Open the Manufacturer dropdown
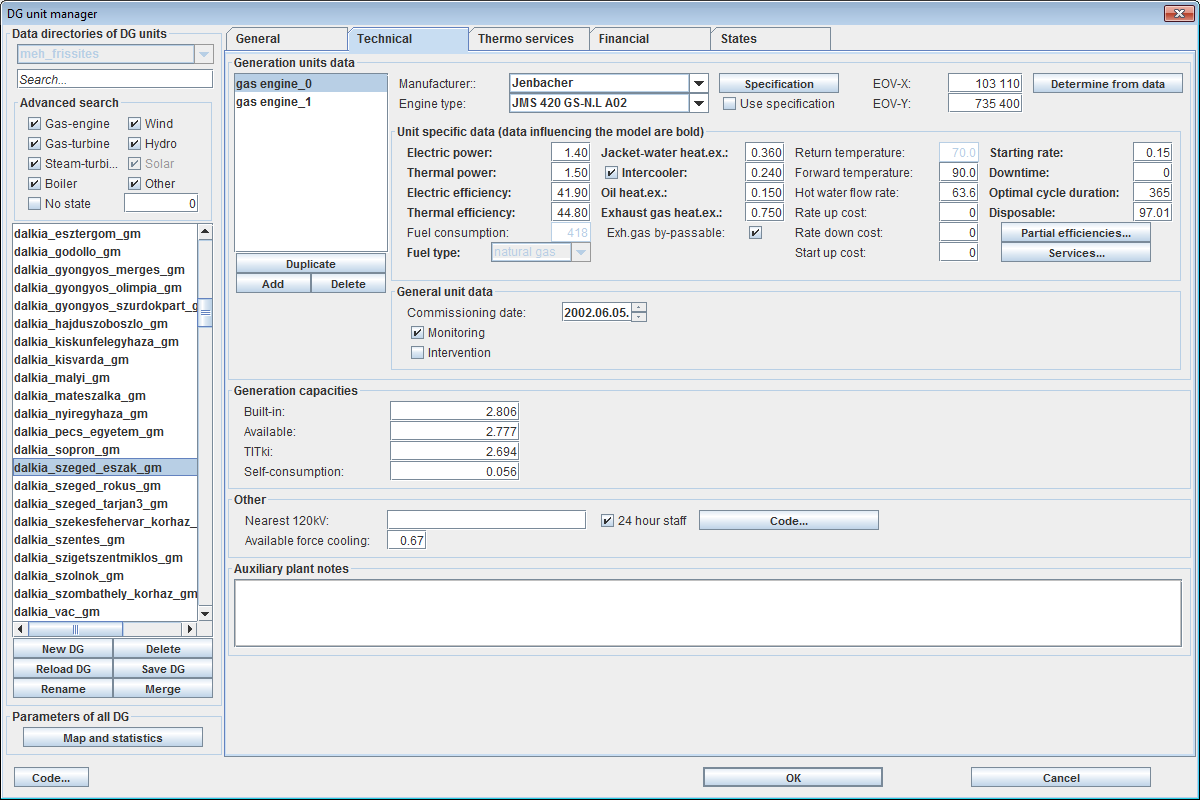This screenshot has width=1200, height=800. tap(699, 84)
